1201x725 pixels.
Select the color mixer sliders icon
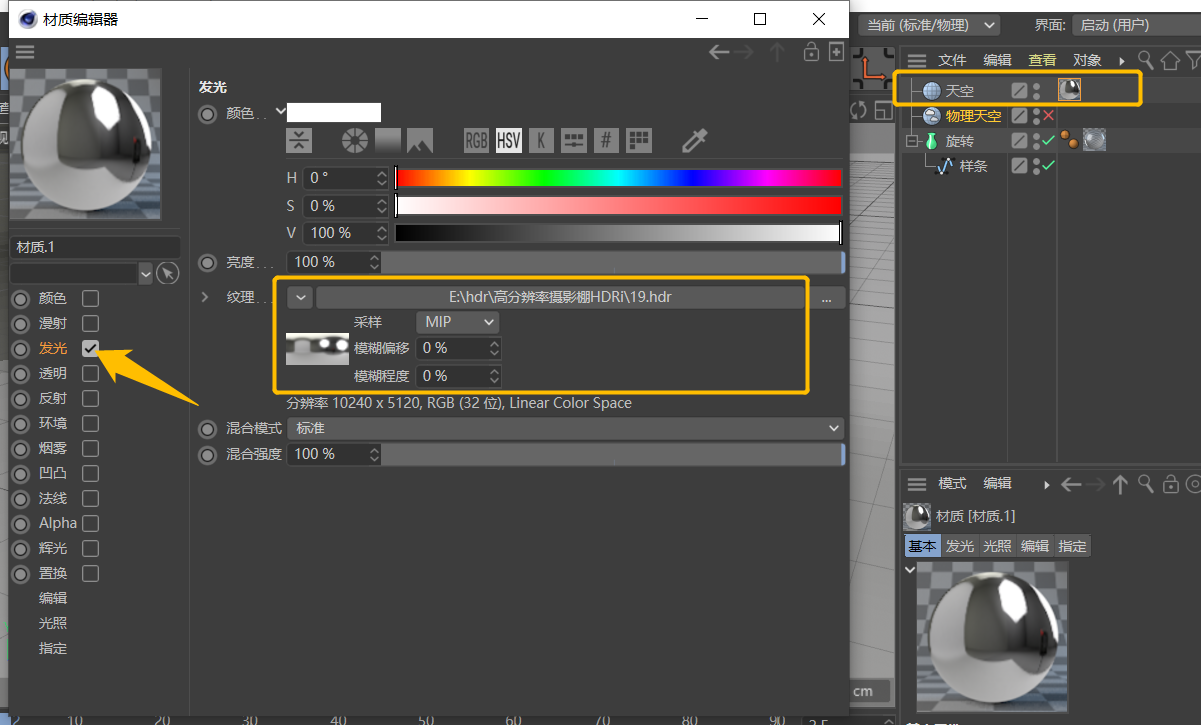[573, 140]
